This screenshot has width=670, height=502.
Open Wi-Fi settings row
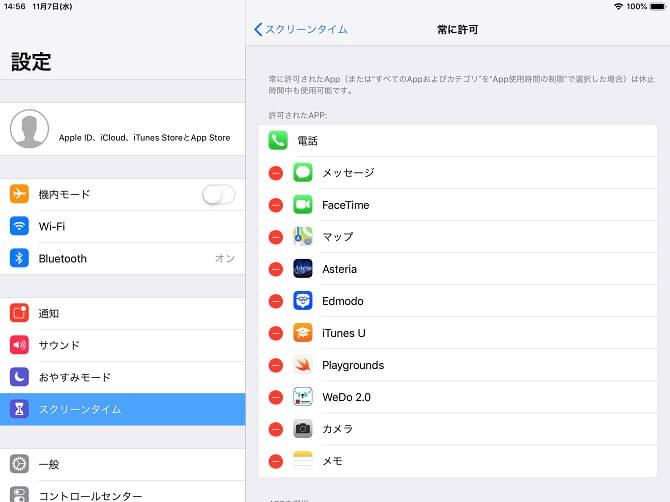pos(123,226)
